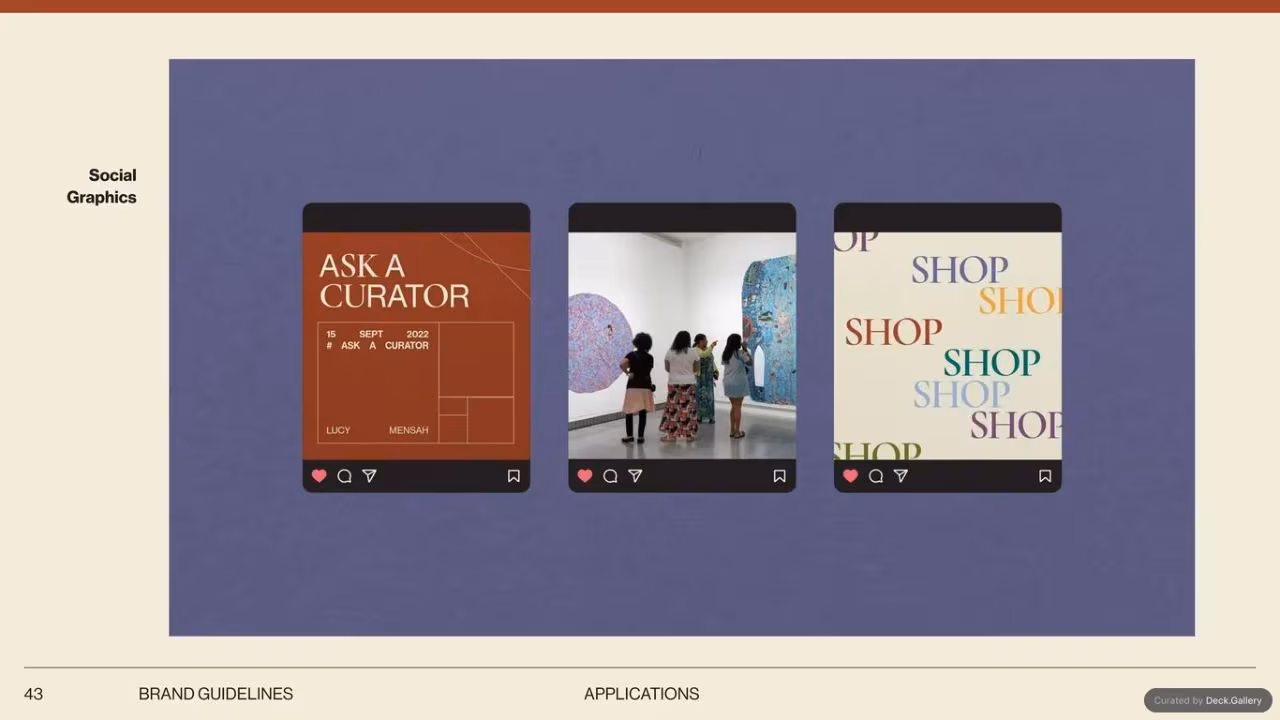Open the gallery visitors photo
Viewport: 1280px width, 720px height.
coord(682,346)
